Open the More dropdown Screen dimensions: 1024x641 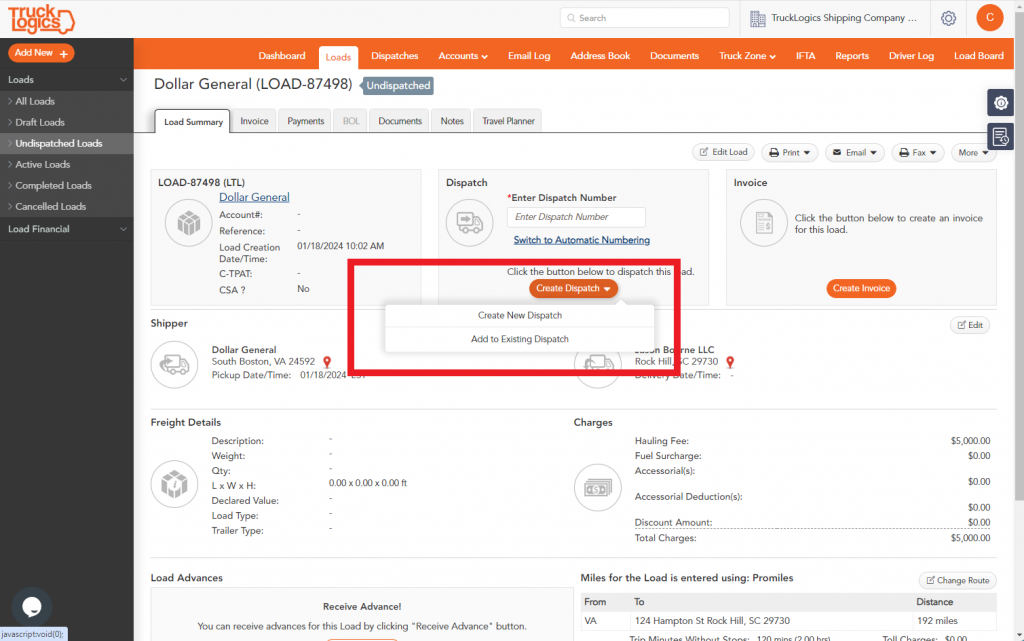tap(973, 153)
